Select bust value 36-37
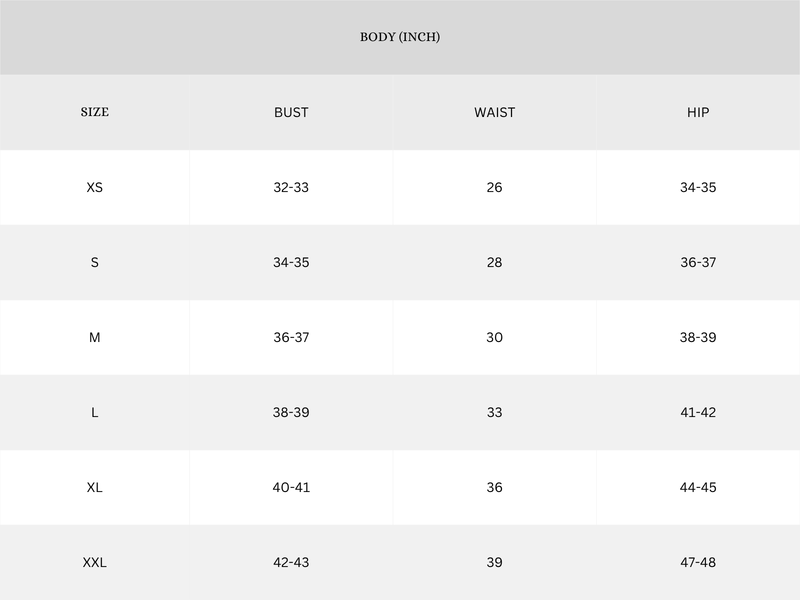The height and width of the screenshot is (600, 800). coord(291,337)
